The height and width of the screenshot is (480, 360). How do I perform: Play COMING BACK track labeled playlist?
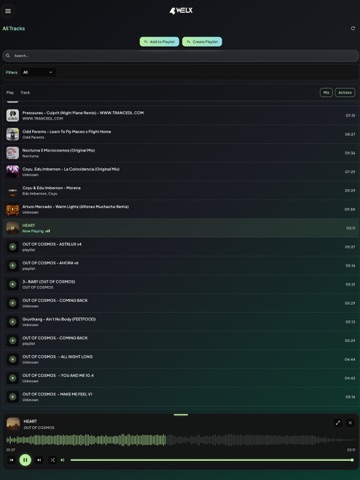(13, 341)
